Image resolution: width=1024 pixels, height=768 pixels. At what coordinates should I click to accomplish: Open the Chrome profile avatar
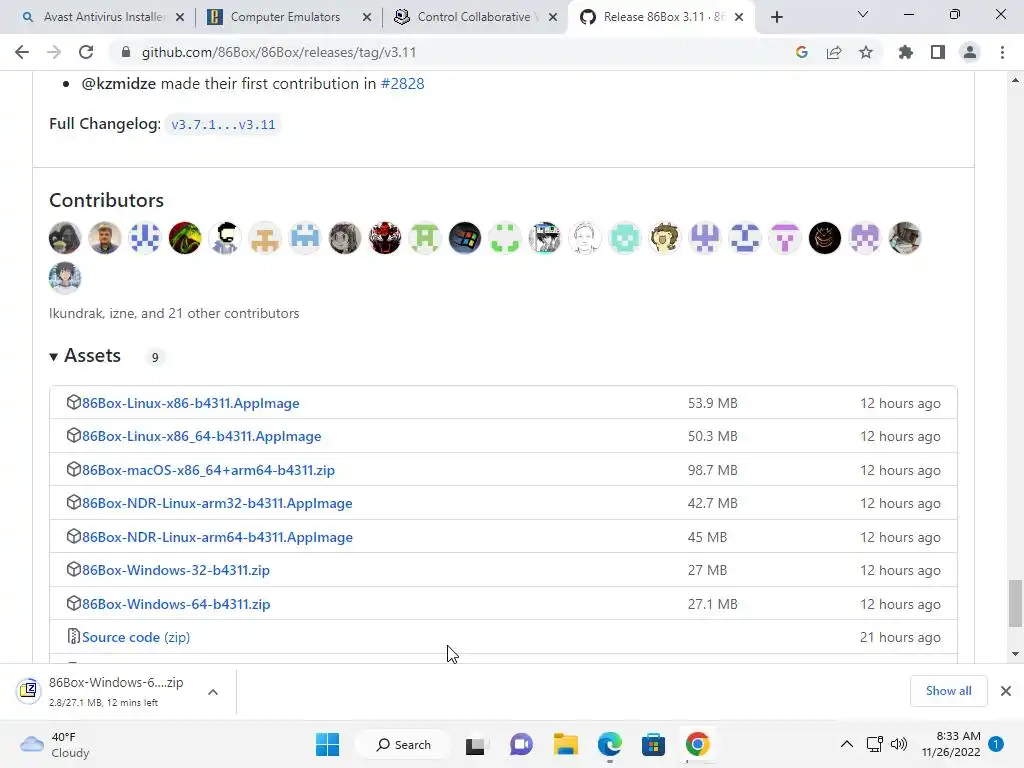coord(970,52)
